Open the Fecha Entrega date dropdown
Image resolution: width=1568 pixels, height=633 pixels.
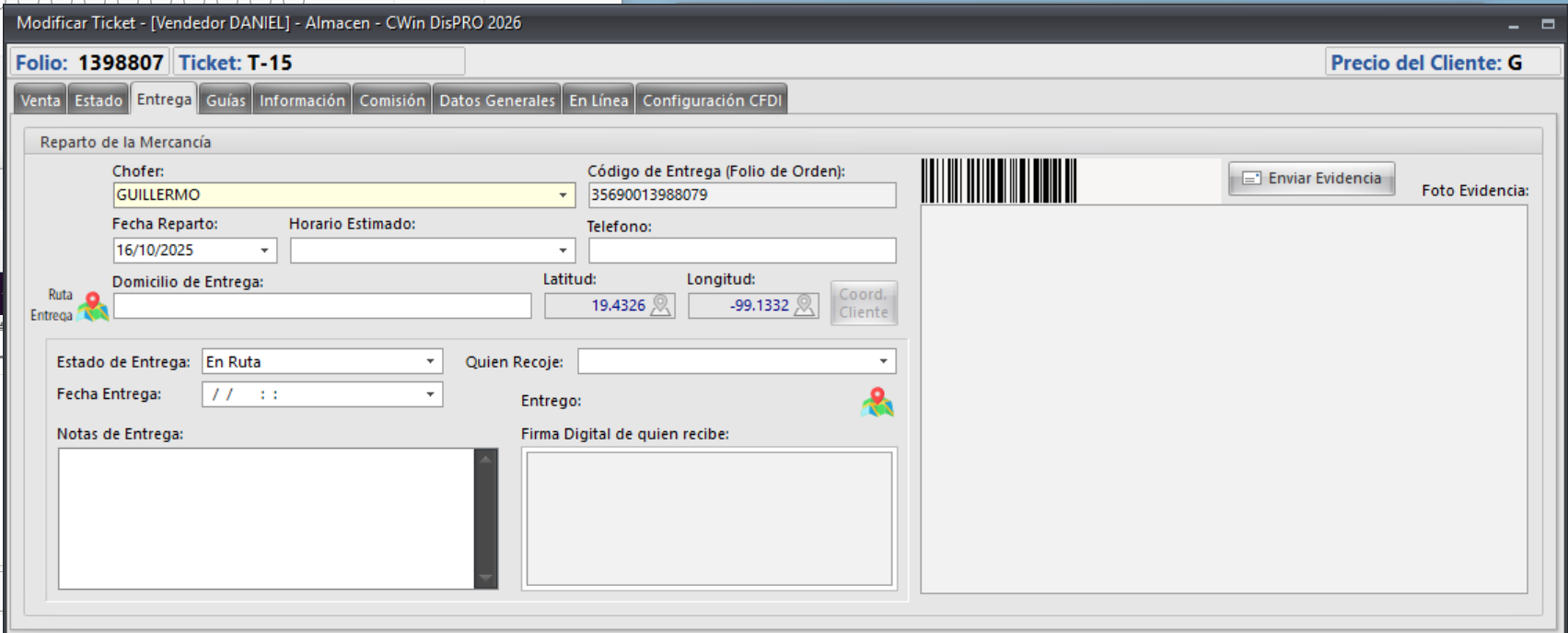pyautogui.click(x=430, y=394)
